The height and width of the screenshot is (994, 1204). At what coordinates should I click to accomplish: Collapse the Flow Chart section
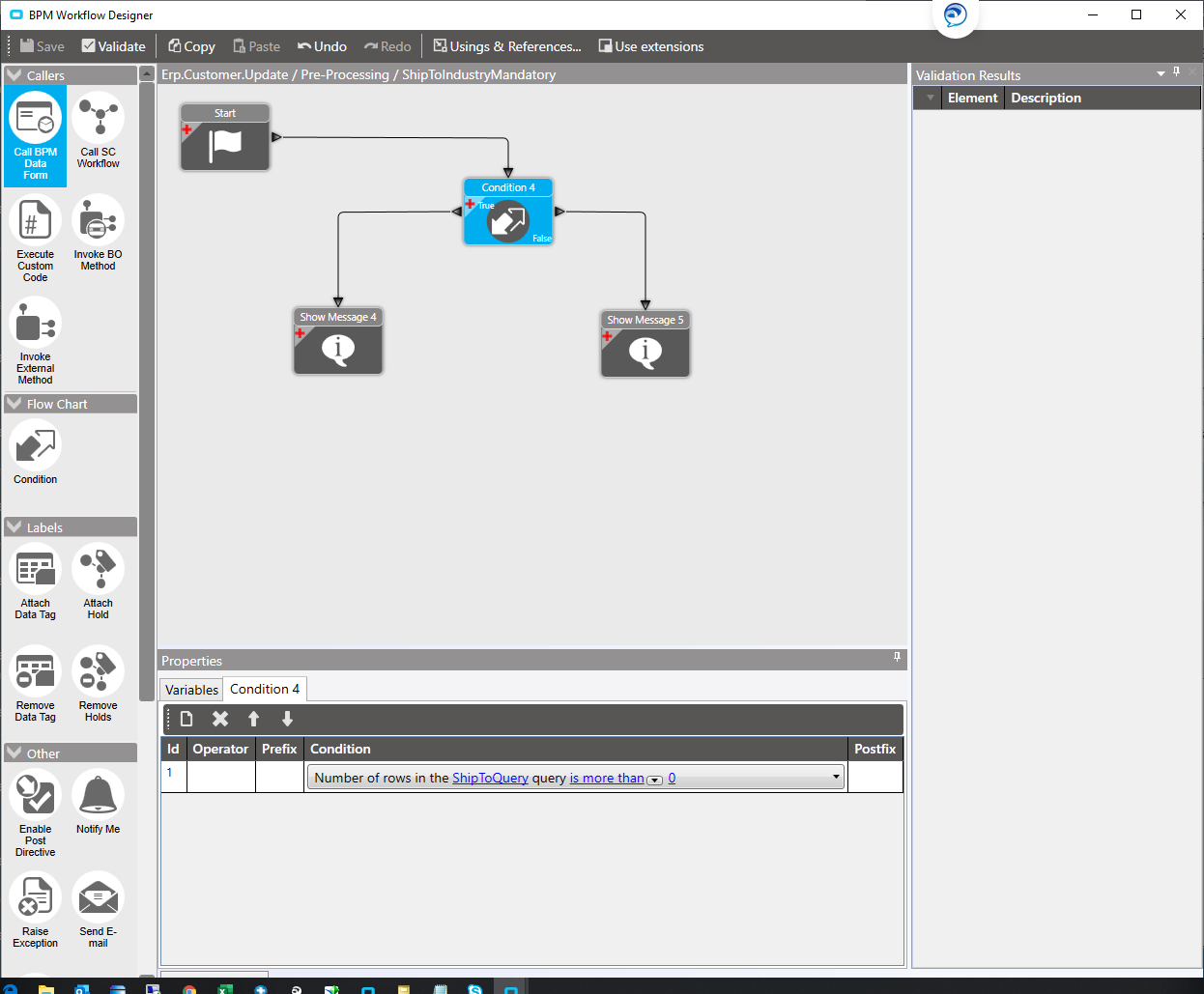(x=14, y=404)
